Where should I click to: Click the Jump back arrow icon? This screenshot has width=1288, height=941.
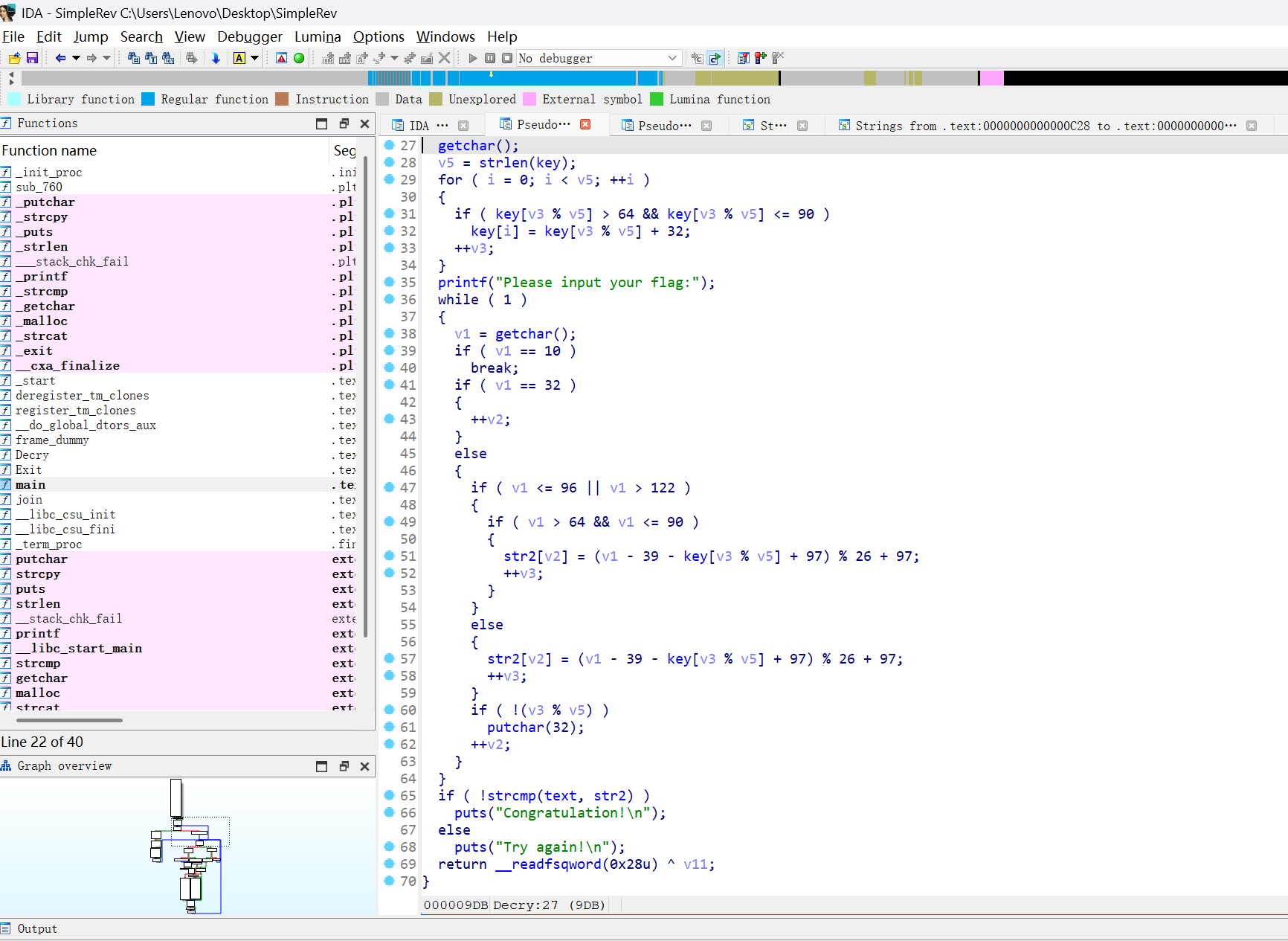point(60,58)
